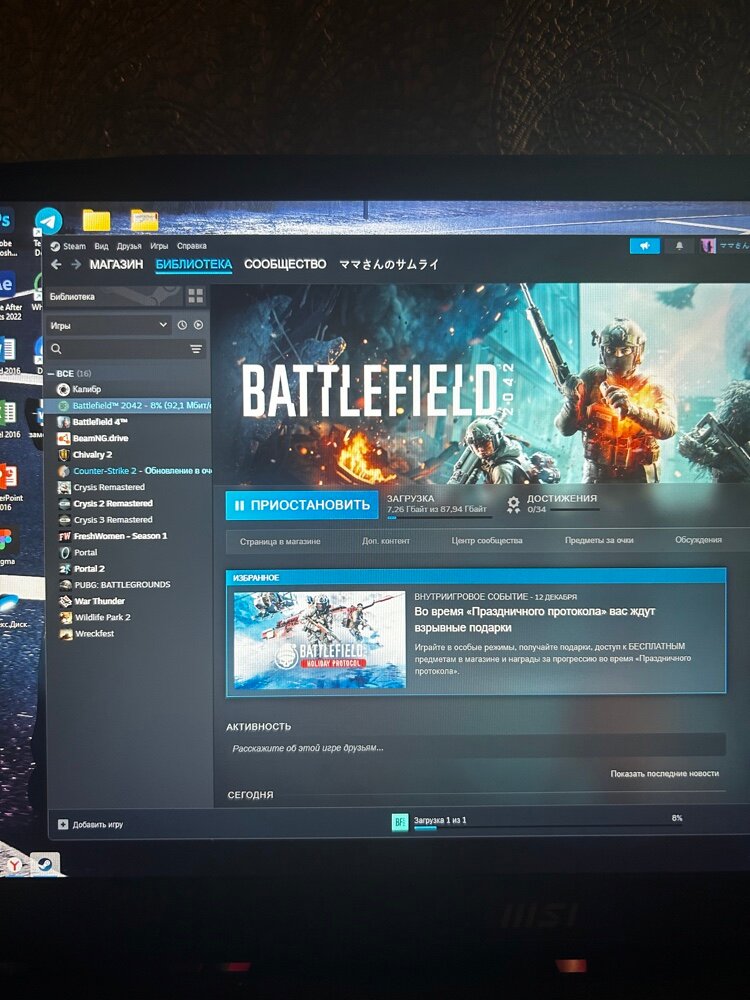Open Доп. контент link
Viewport: 750px width, 1000px height.
386,540
